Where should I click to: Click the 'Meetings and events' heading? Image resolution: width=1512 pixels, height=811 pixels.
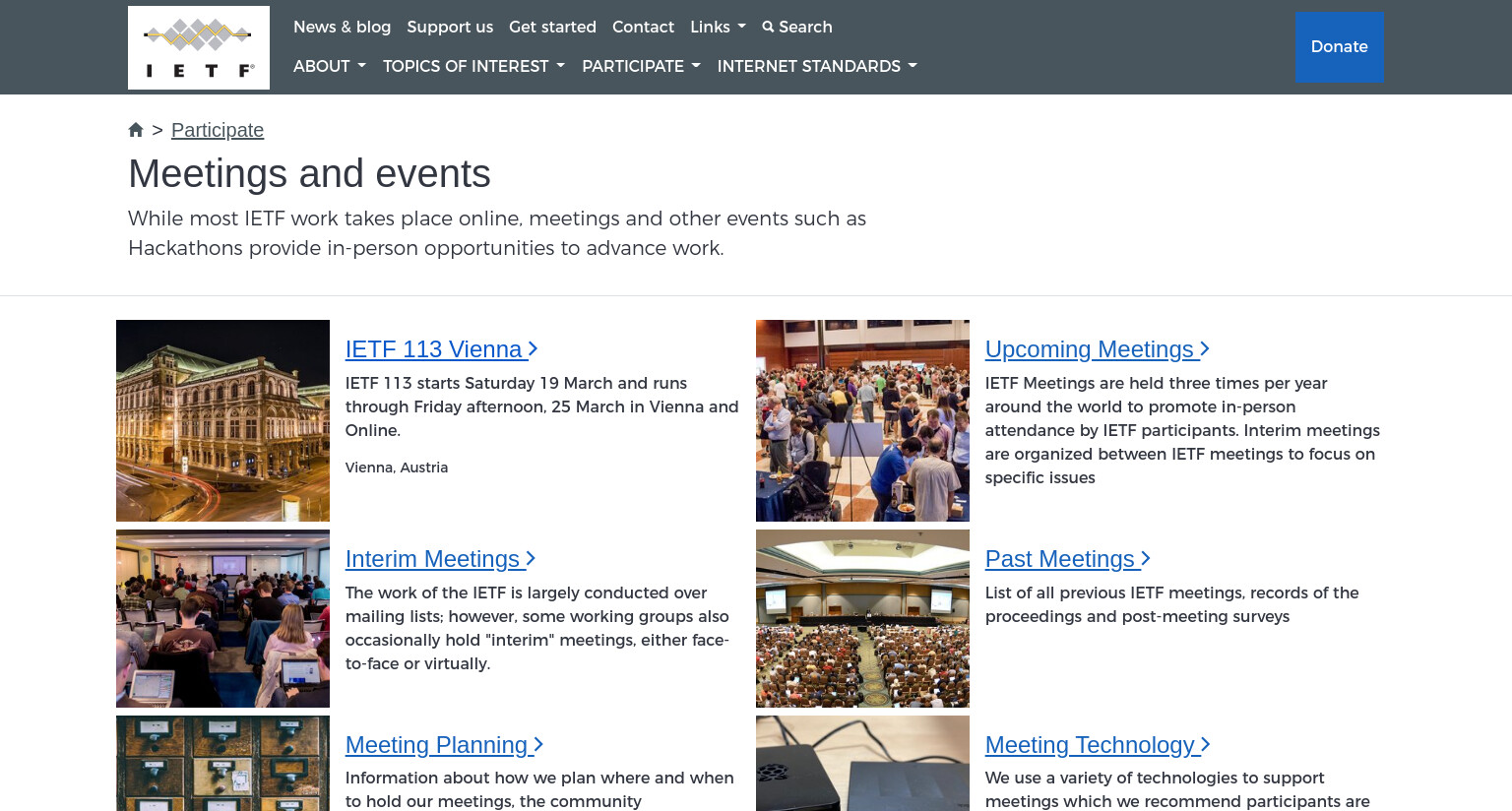pyautogui.click(x=309, y=174)
